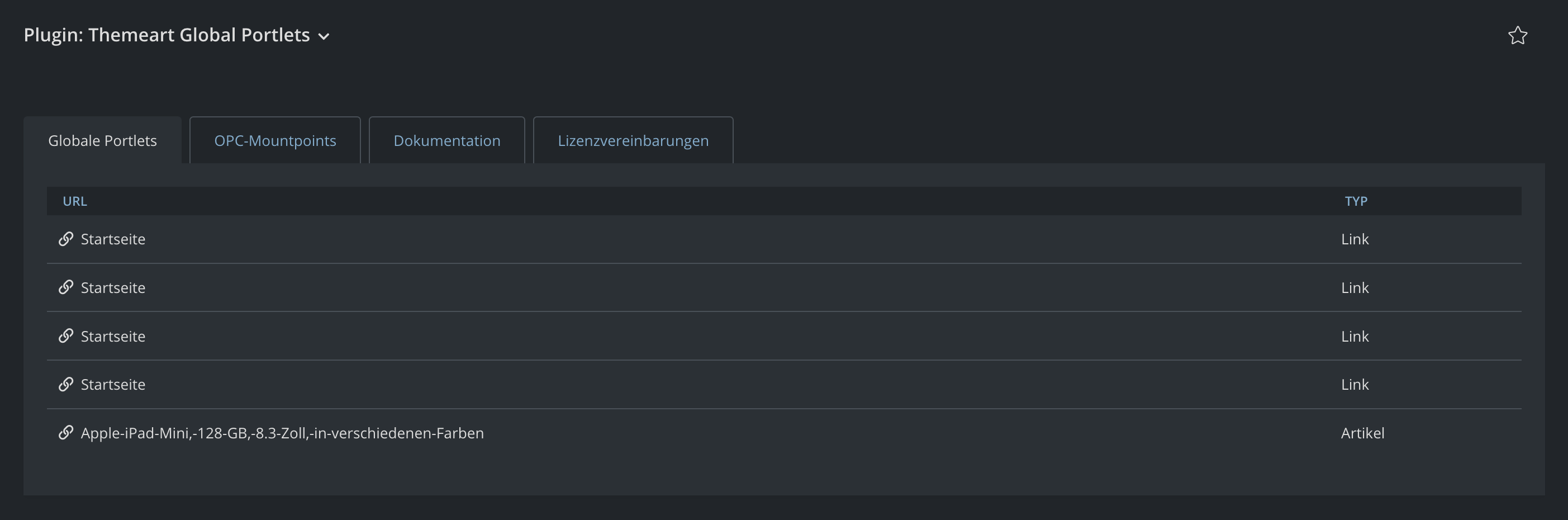Select the Globale Portlets tab
1568x520 pixels.
pyautogui.click(x=102, y=140)
